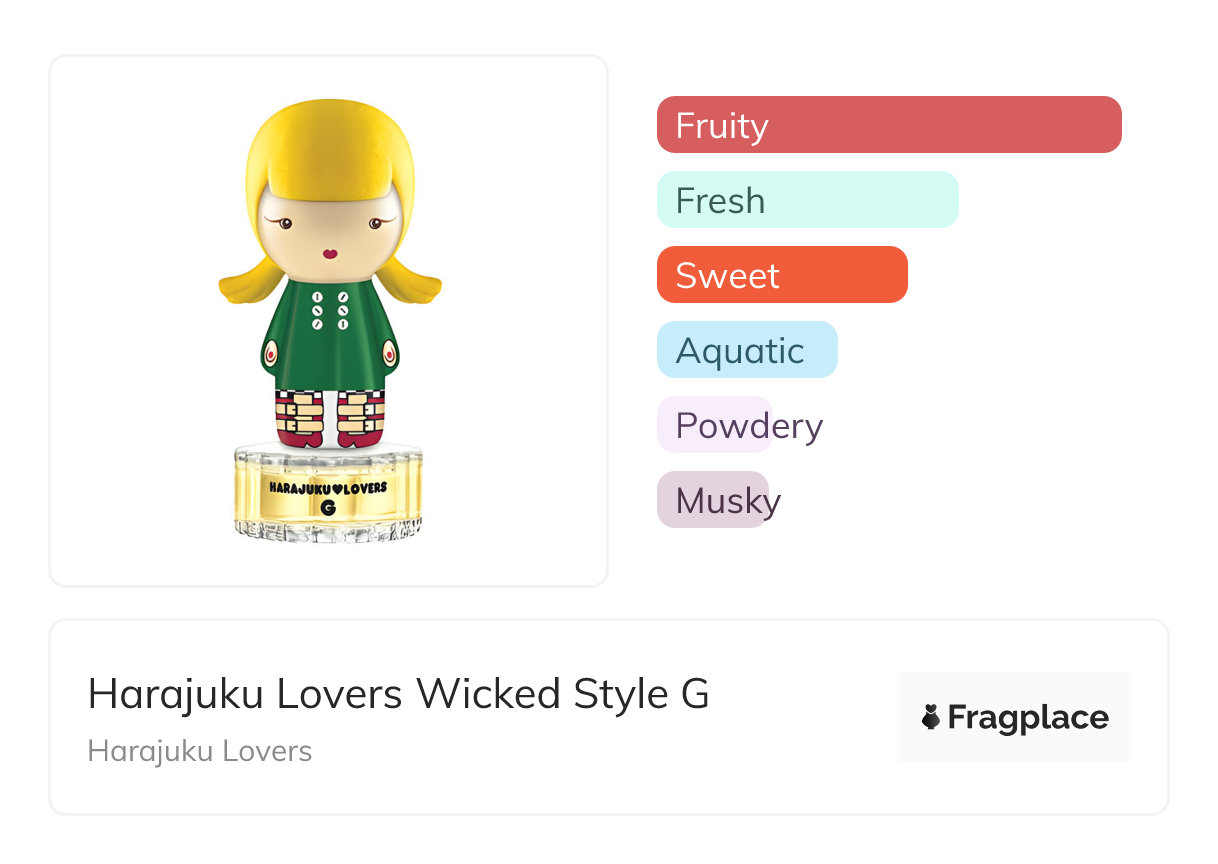Select the Fresh accord bar
1218x864 pixels.
pyautogui.click(x=807, y=200)
